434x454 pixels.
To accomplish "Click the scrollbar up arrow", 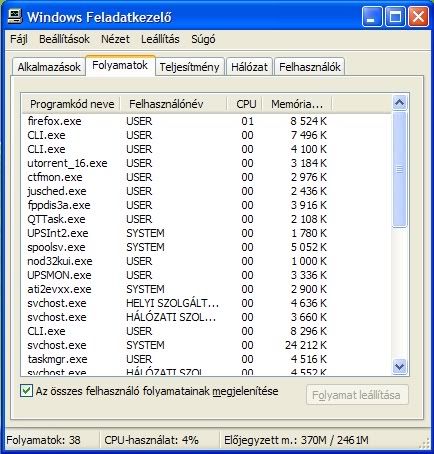I will coord(400,103).
